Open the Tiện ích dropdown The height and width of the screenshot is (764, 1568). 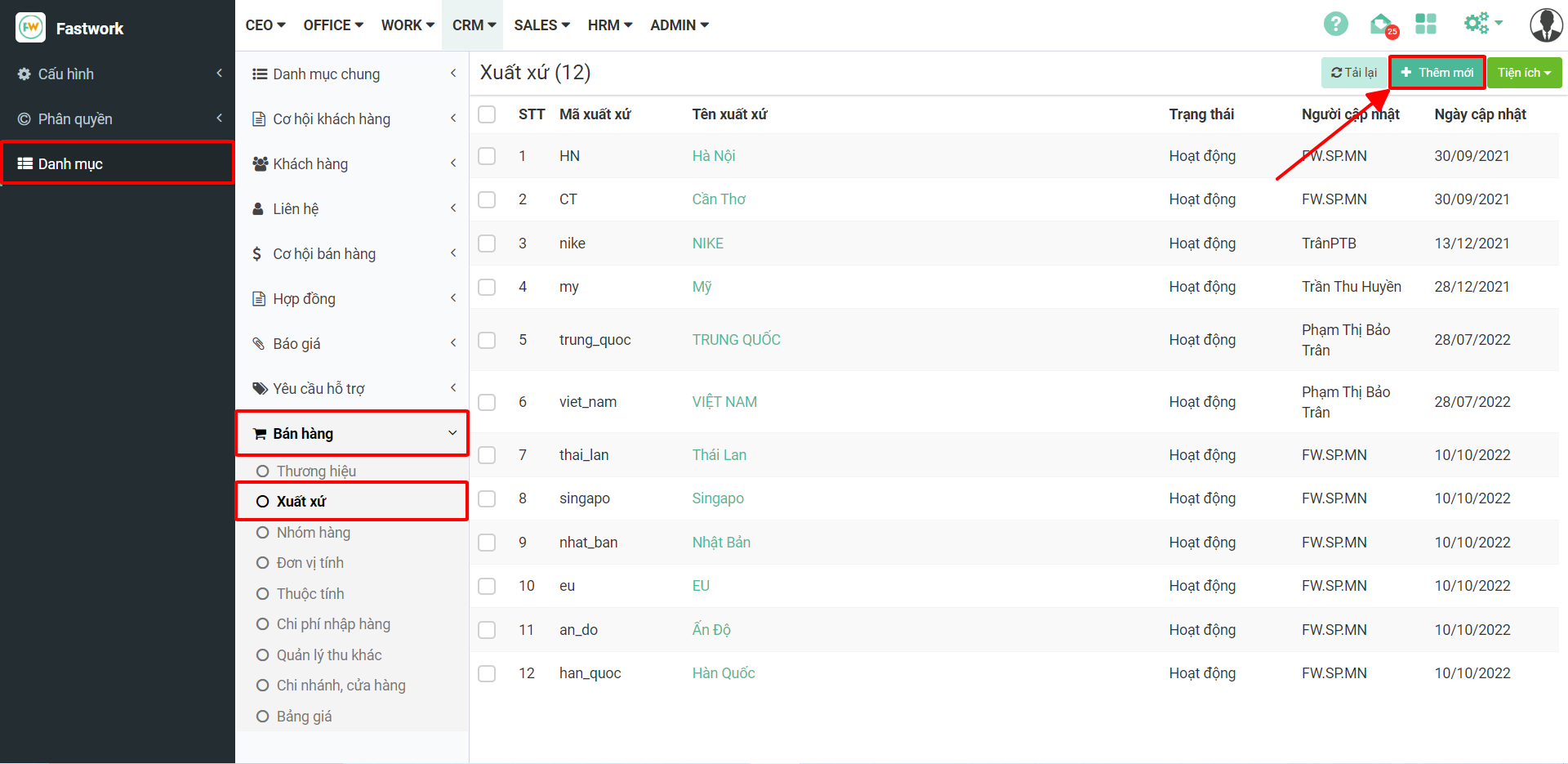(1524, 73)
